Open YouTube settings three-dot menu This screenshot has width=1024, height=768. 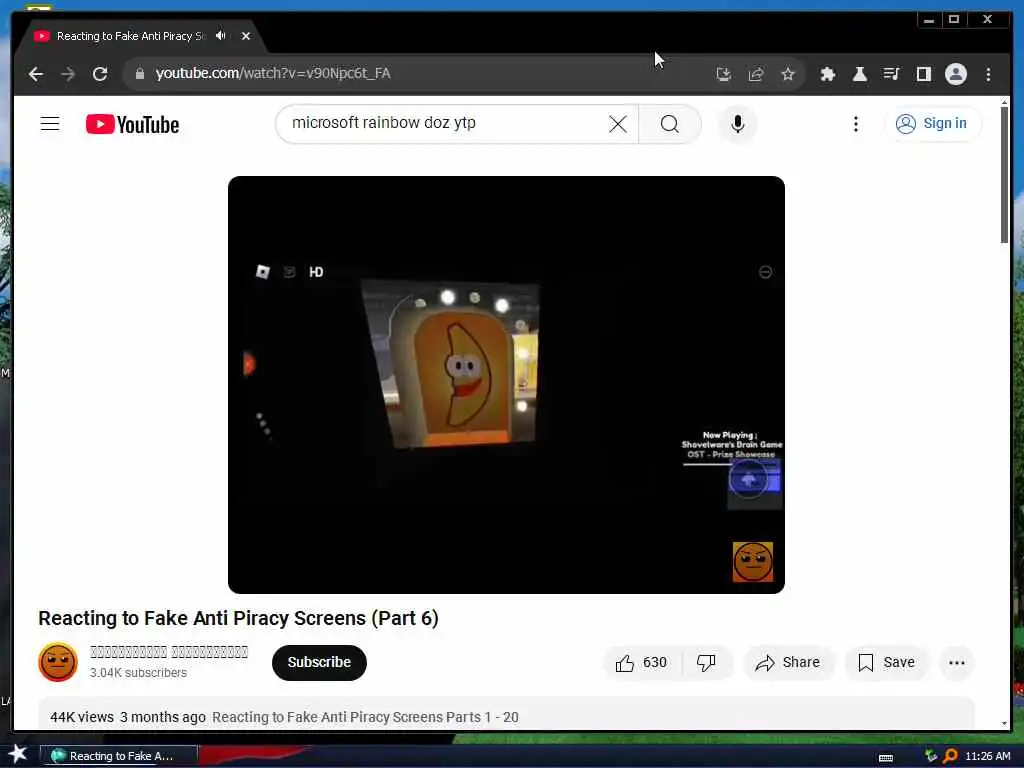(856, 124)
